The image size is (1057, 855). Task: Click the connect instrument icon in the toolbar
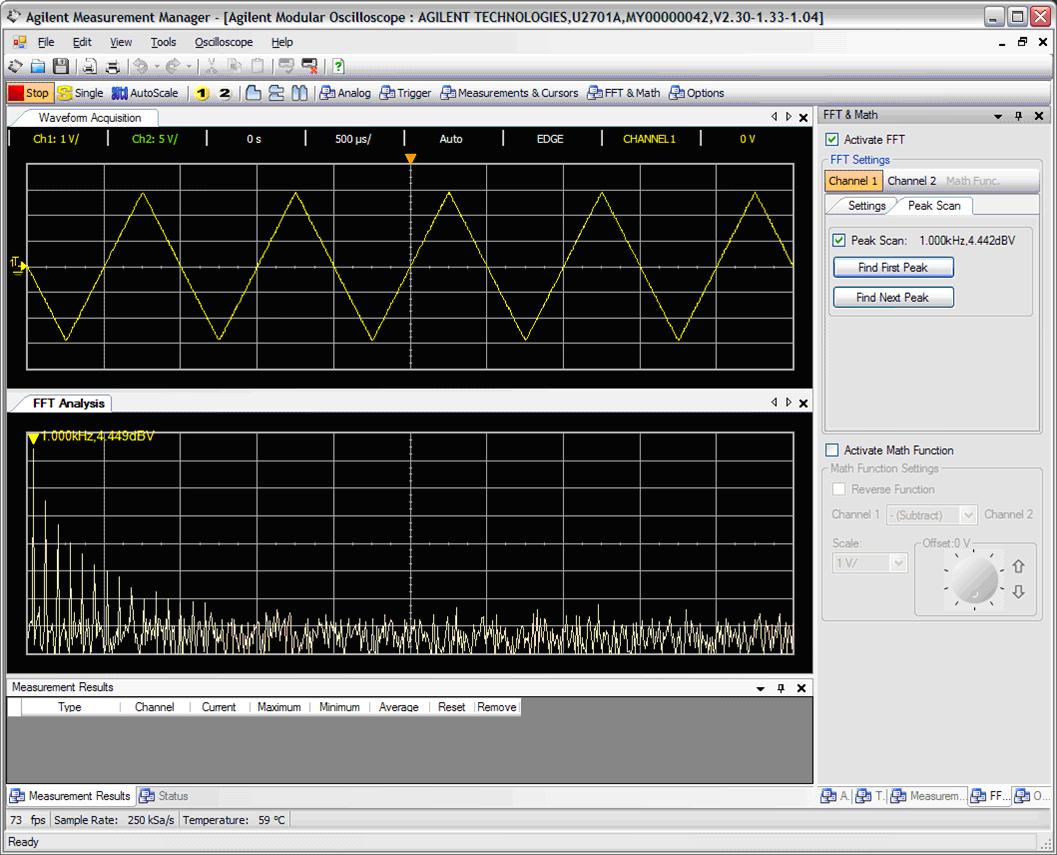pos(15,66)
